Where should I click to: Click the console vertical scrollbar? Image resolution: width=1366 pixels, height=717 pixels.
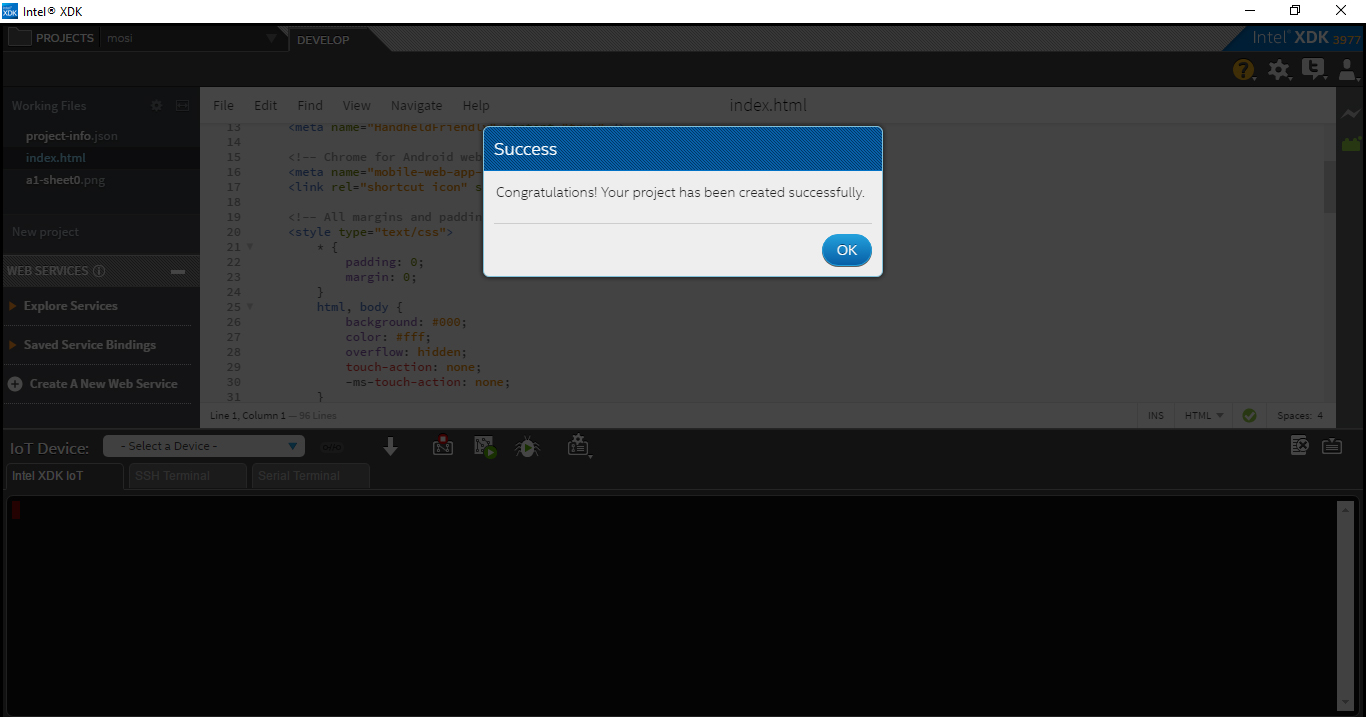(x=1345, y=605)
